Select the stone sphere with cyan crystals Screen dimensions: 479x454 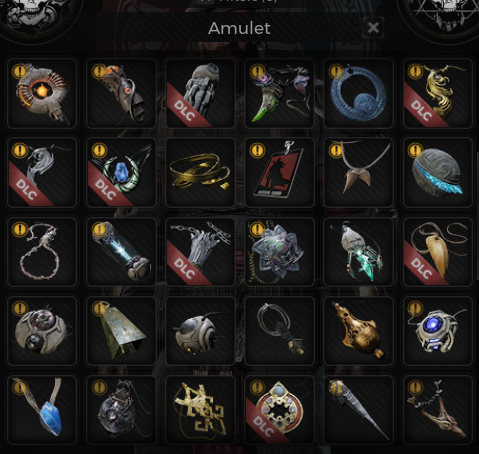click(438, 172)
